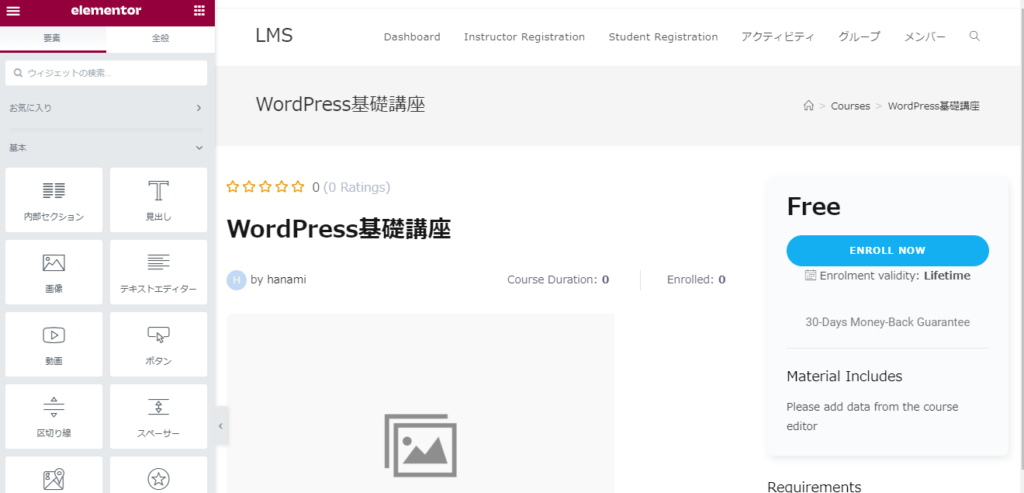This screenshot has height=493, width=1024.
Task: Click the widget search input field
Action: point(108,73)
